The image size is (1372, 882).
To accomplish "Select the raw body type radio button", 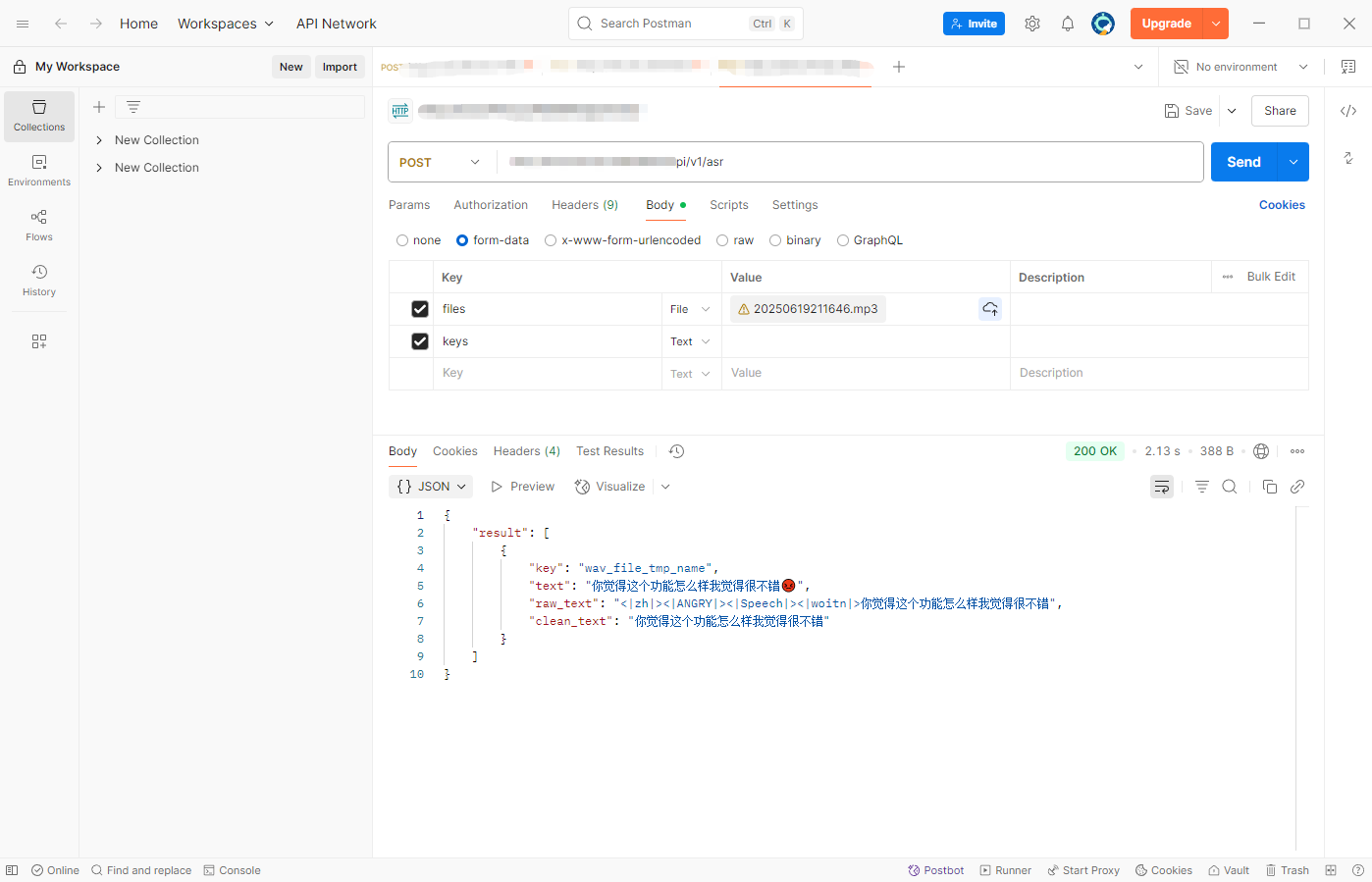I will pos(723,240).
